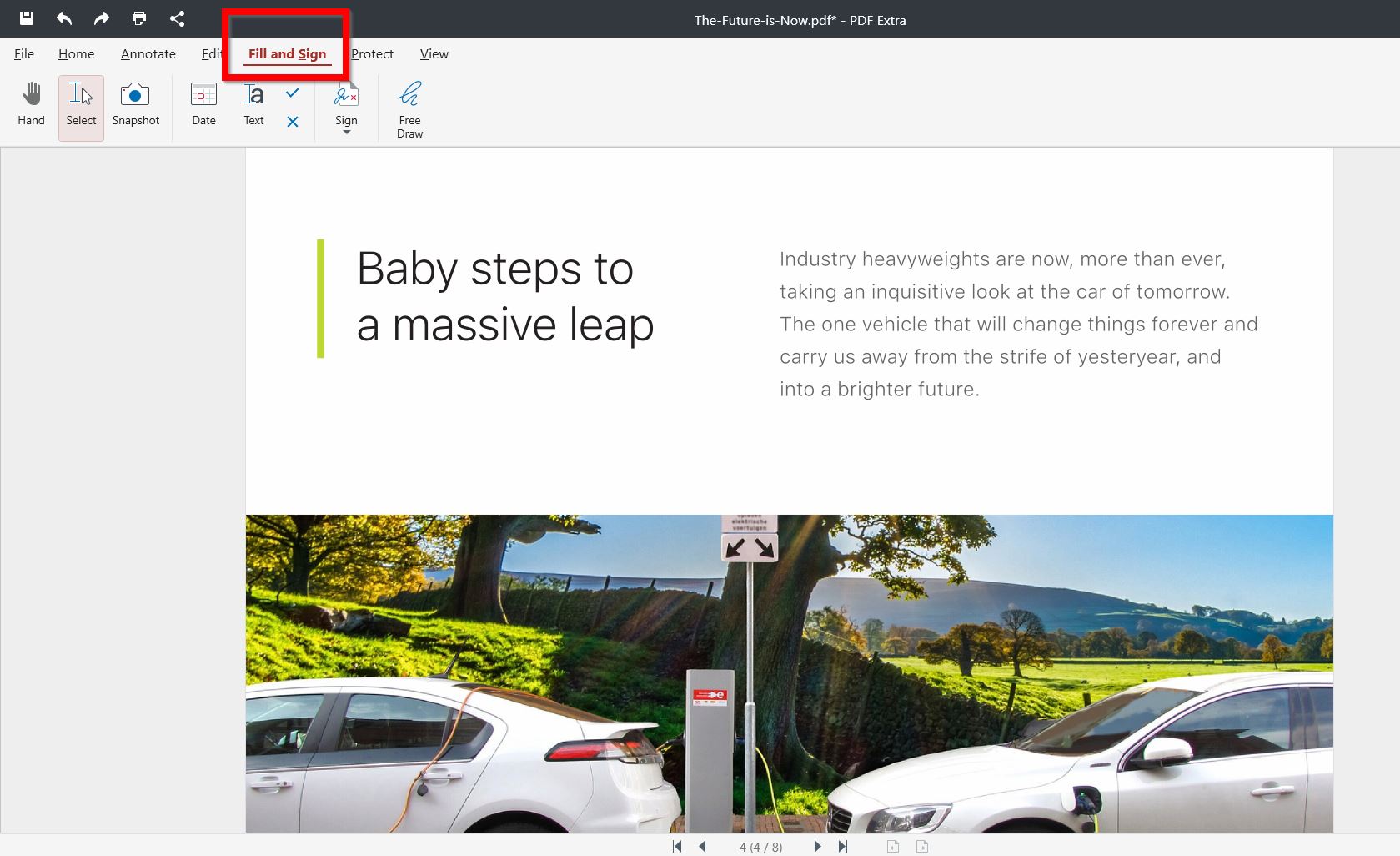Redo the last action
The width and height of the screenshot is (1400, 856).
pos(101,18)
